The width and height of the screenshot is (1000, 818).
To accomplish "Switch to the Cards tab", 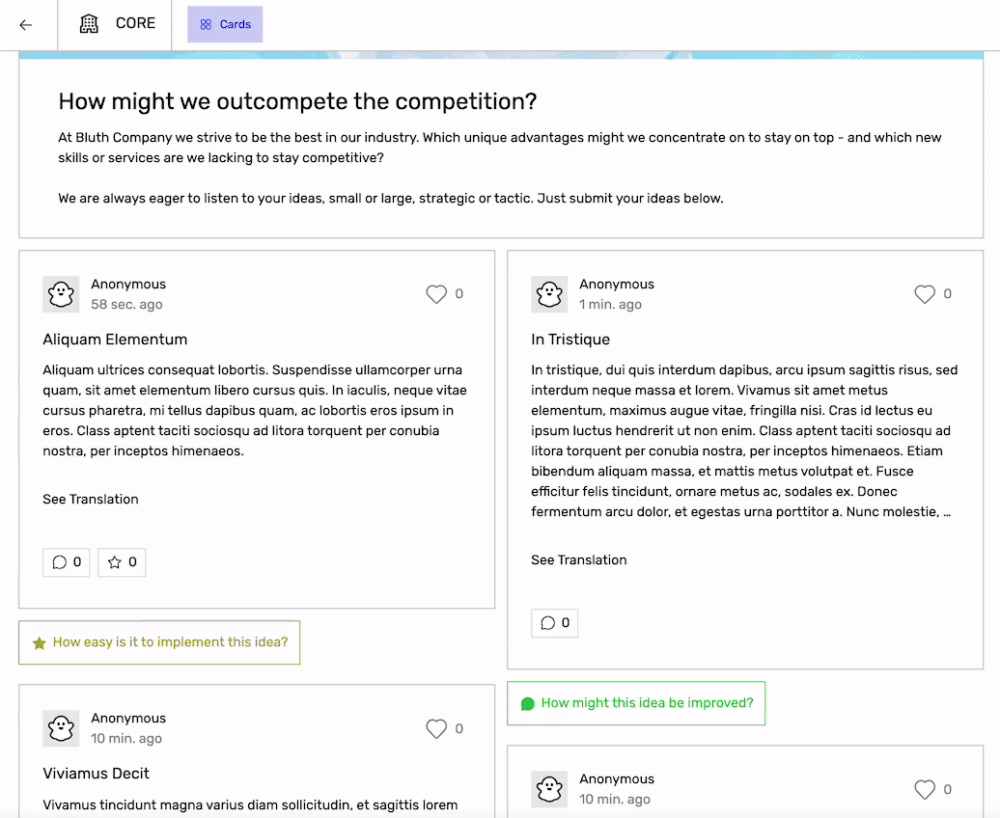I will click(225, 25).
